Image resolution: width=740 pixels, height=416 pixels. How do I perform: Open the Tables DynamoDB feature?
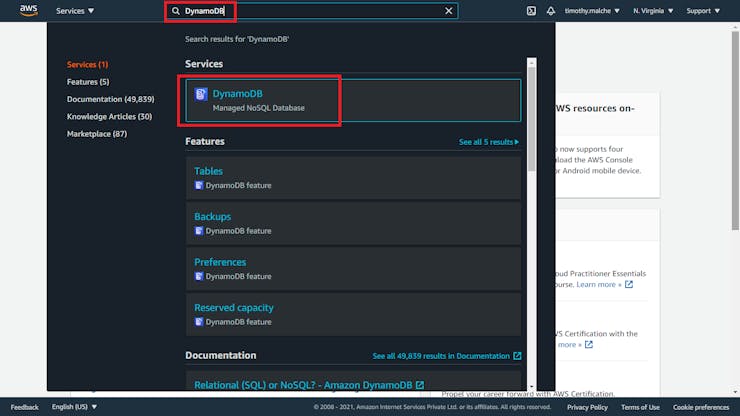[x=353, y=178]
